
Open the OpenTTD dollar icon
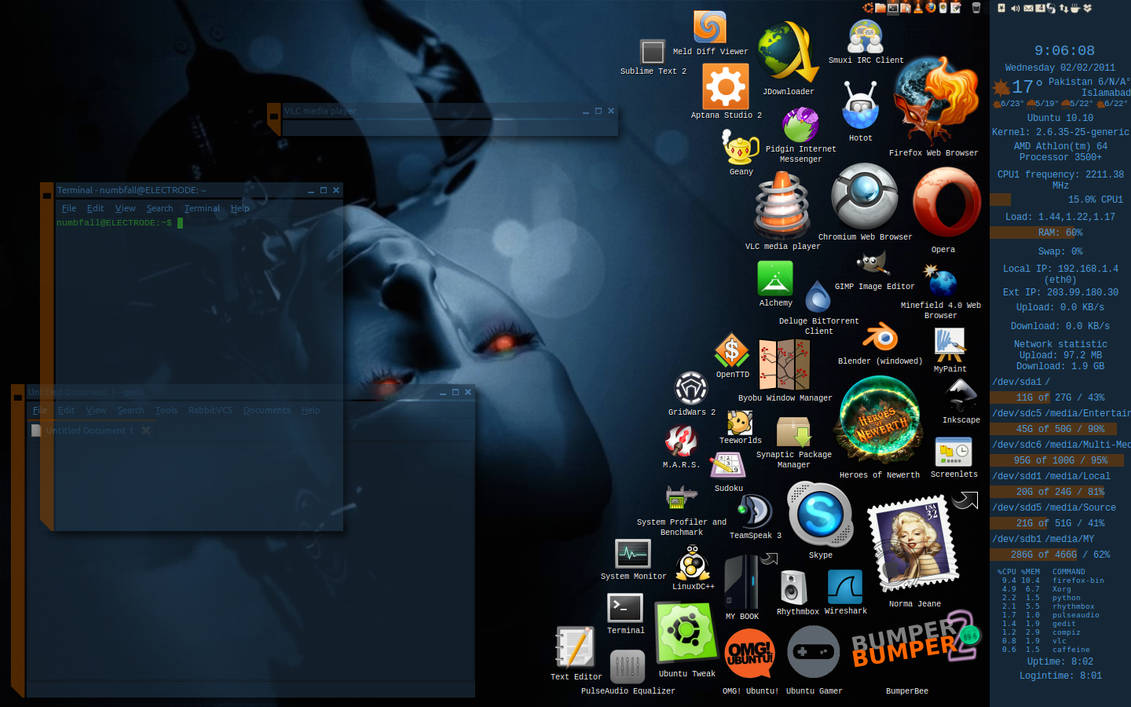coord(731,351)
